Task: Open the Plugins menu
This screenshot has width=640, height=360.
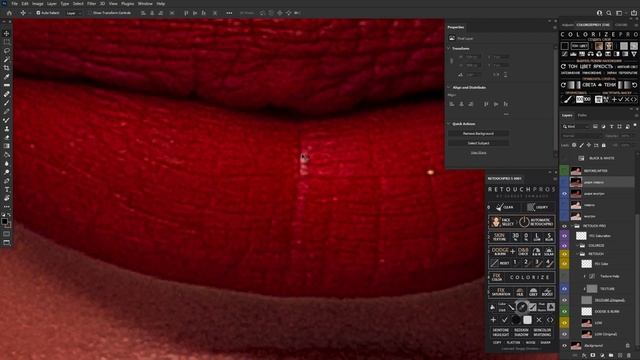Action: [x=127, y=4]
